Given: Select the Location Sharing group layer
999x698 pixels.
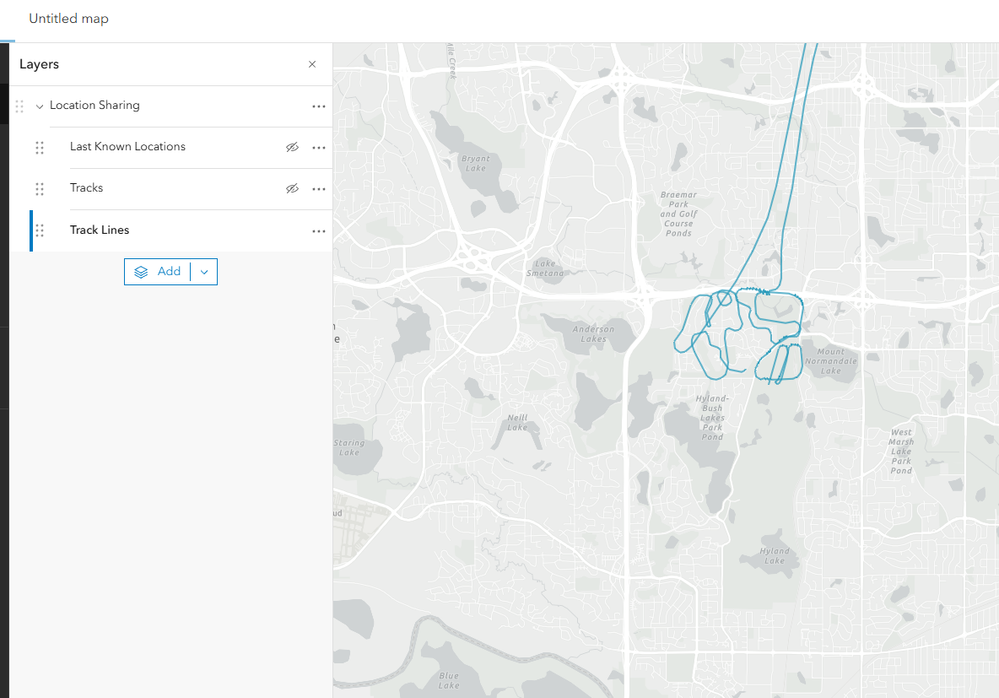Looking at the screenshot, I should 94,105.
